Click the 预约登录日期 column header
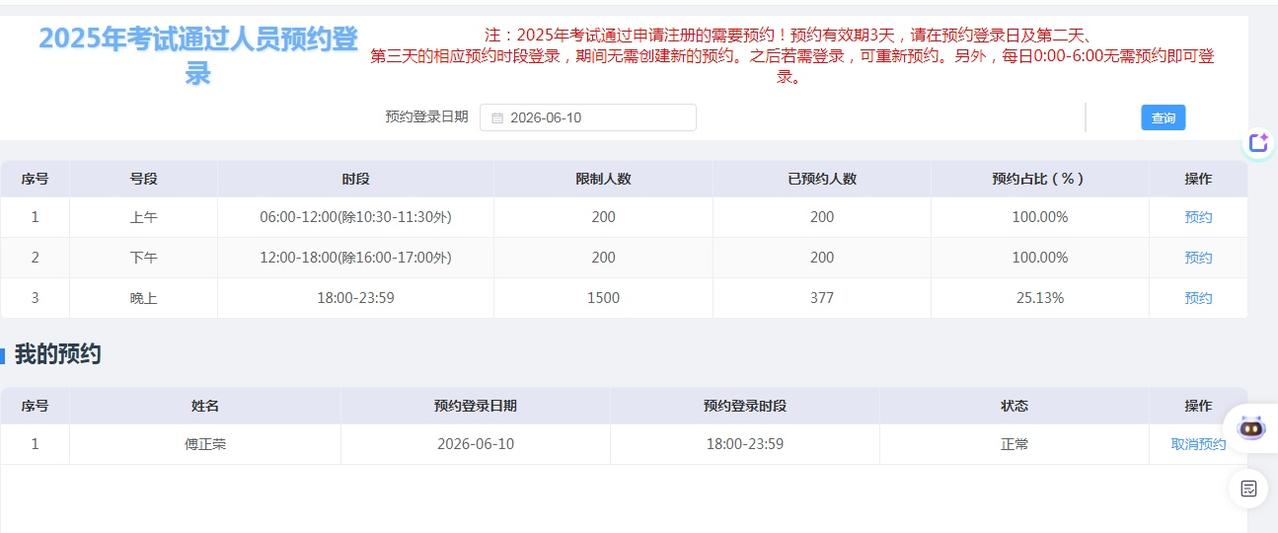1278x533 pixels. tap(475, 406)
